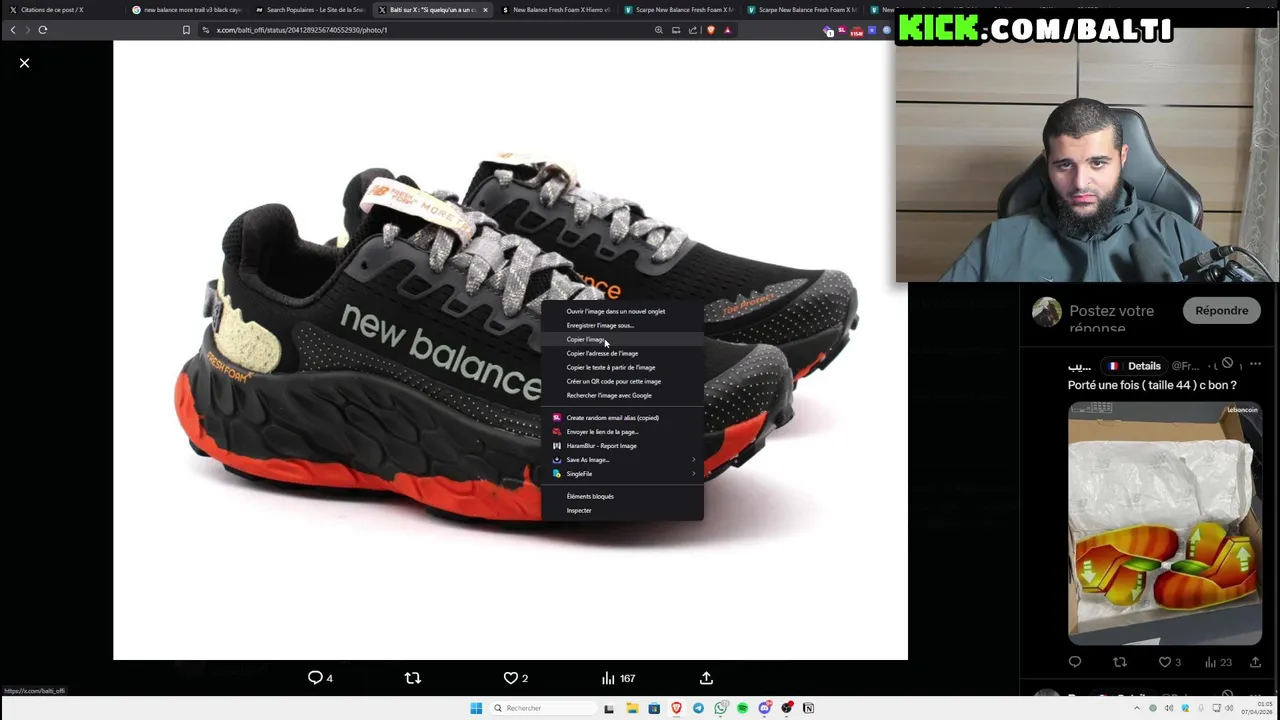
Task: Click the repost icon under the reply
Action: [1120, 662]
